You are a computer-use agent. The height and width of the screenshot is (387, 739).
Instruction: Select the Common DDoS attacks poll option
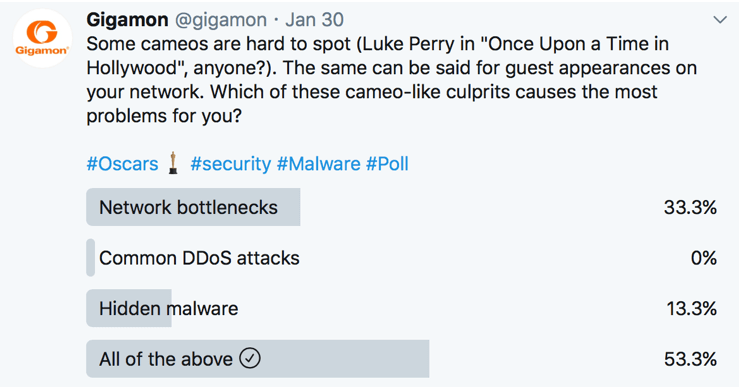click(x=402, y=258)
